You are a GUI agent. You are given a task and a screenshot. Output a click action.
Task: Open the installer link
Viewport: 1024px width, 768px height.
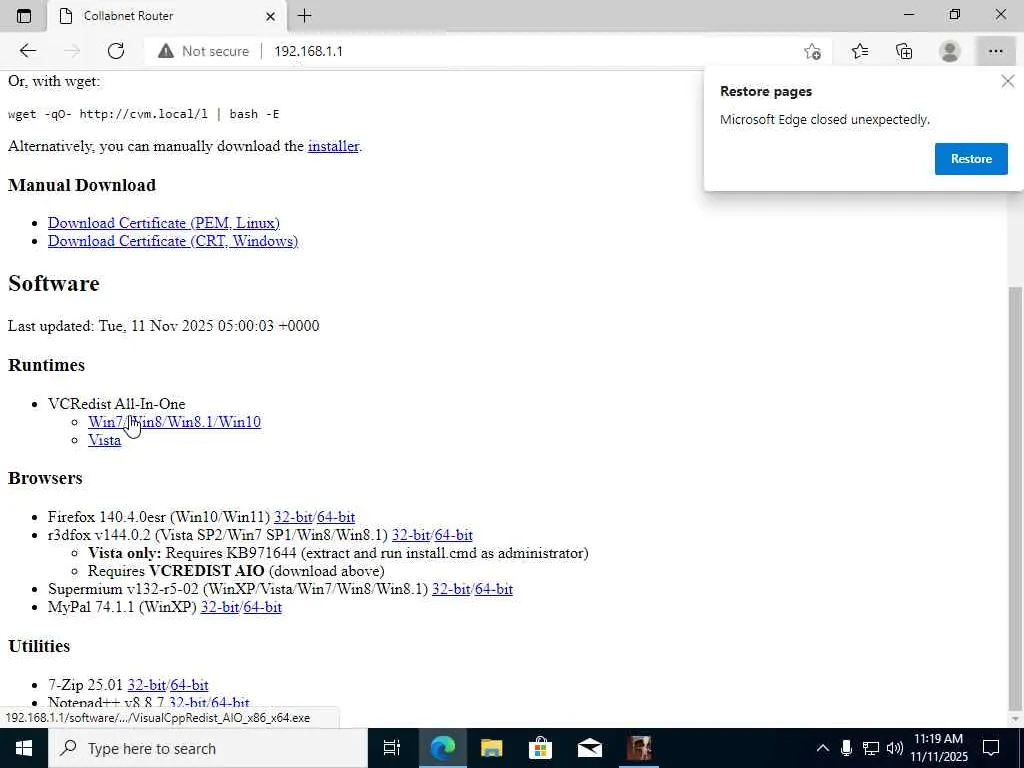[333, 146]
